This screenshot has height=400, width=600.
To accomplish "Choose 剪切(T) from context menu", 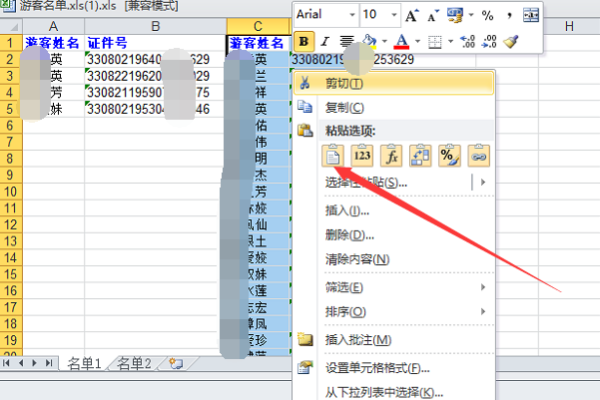I will tap(393, 83).
